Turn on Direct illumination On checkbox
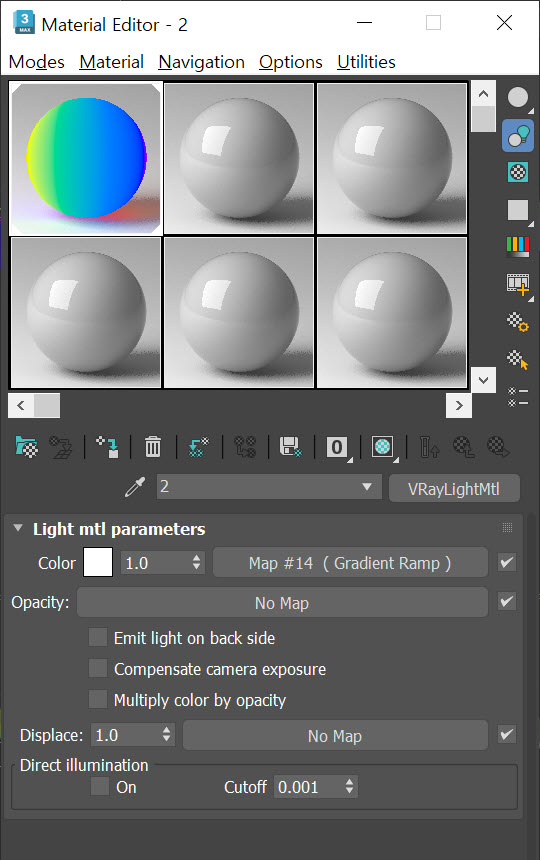Screen dimensions: 540x860 pyautogui.click(x=100, y=786)
